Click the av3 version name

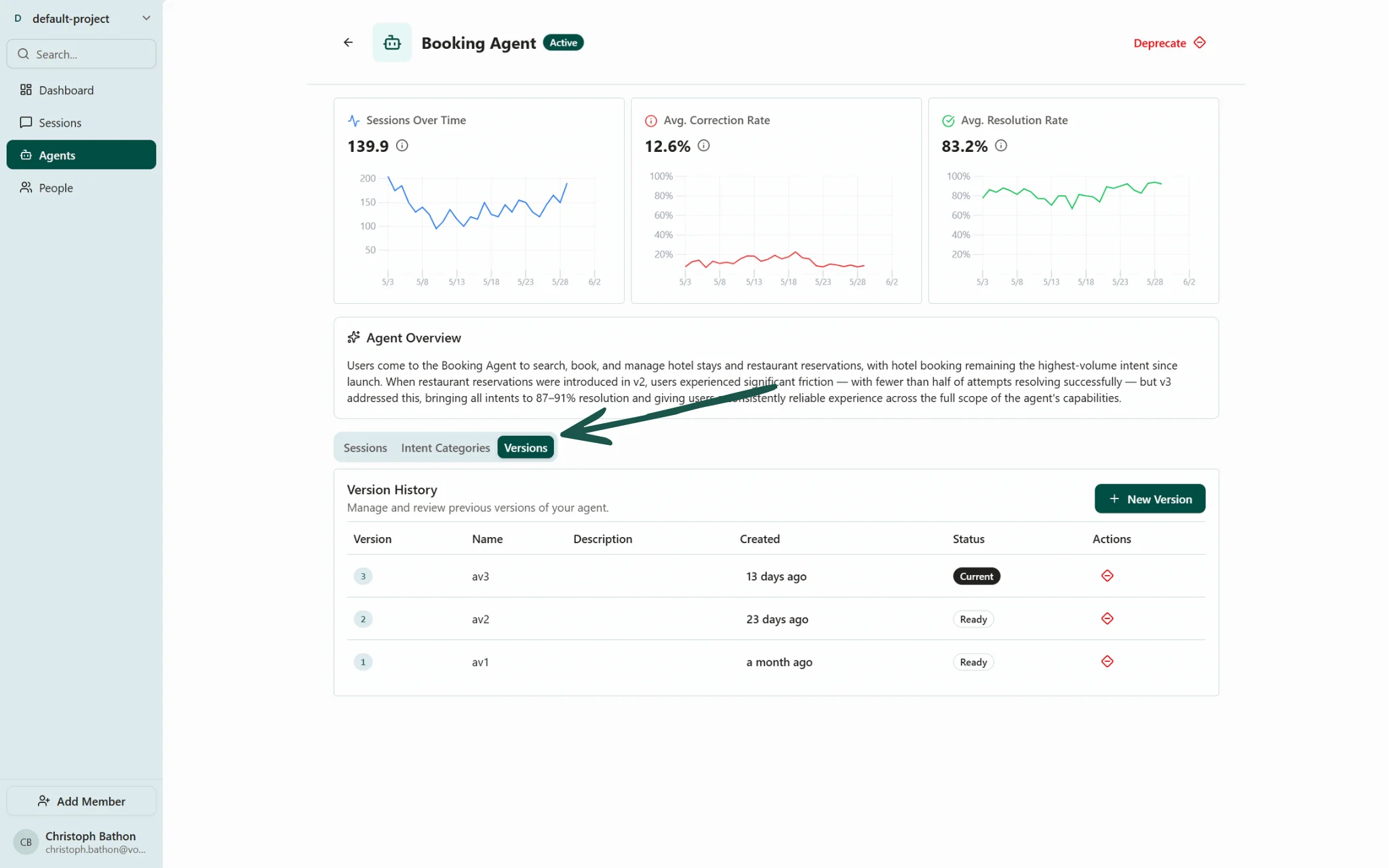480,576
